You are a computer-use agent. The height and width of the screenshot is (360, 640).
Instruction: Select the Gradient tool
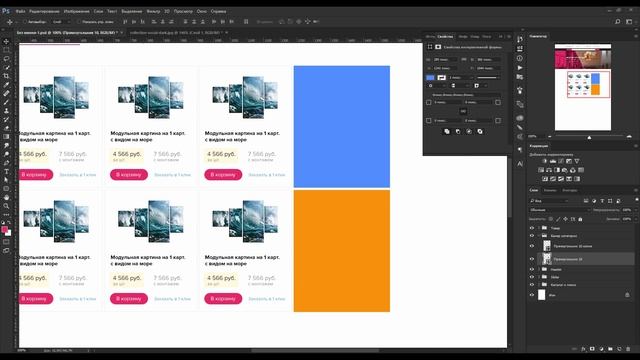6,137
